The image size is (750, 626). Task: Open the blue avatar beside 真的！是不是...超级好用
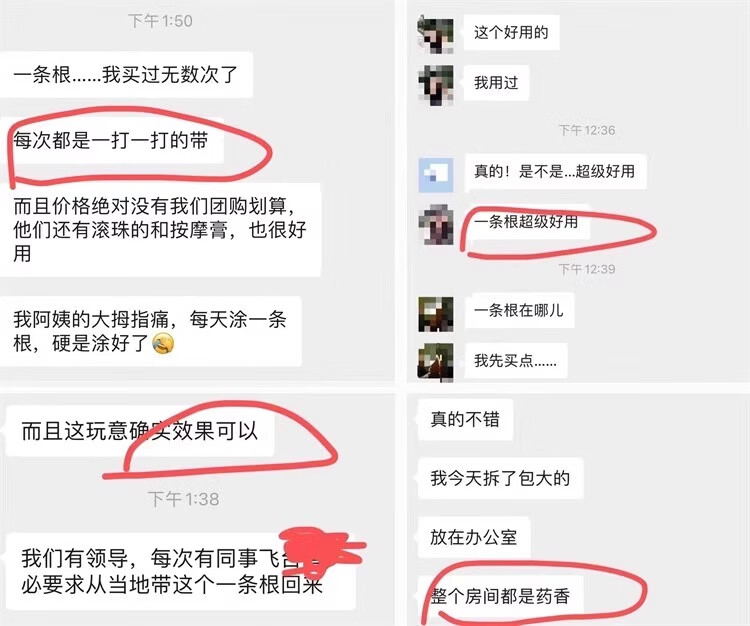click(x=435, y=175)
